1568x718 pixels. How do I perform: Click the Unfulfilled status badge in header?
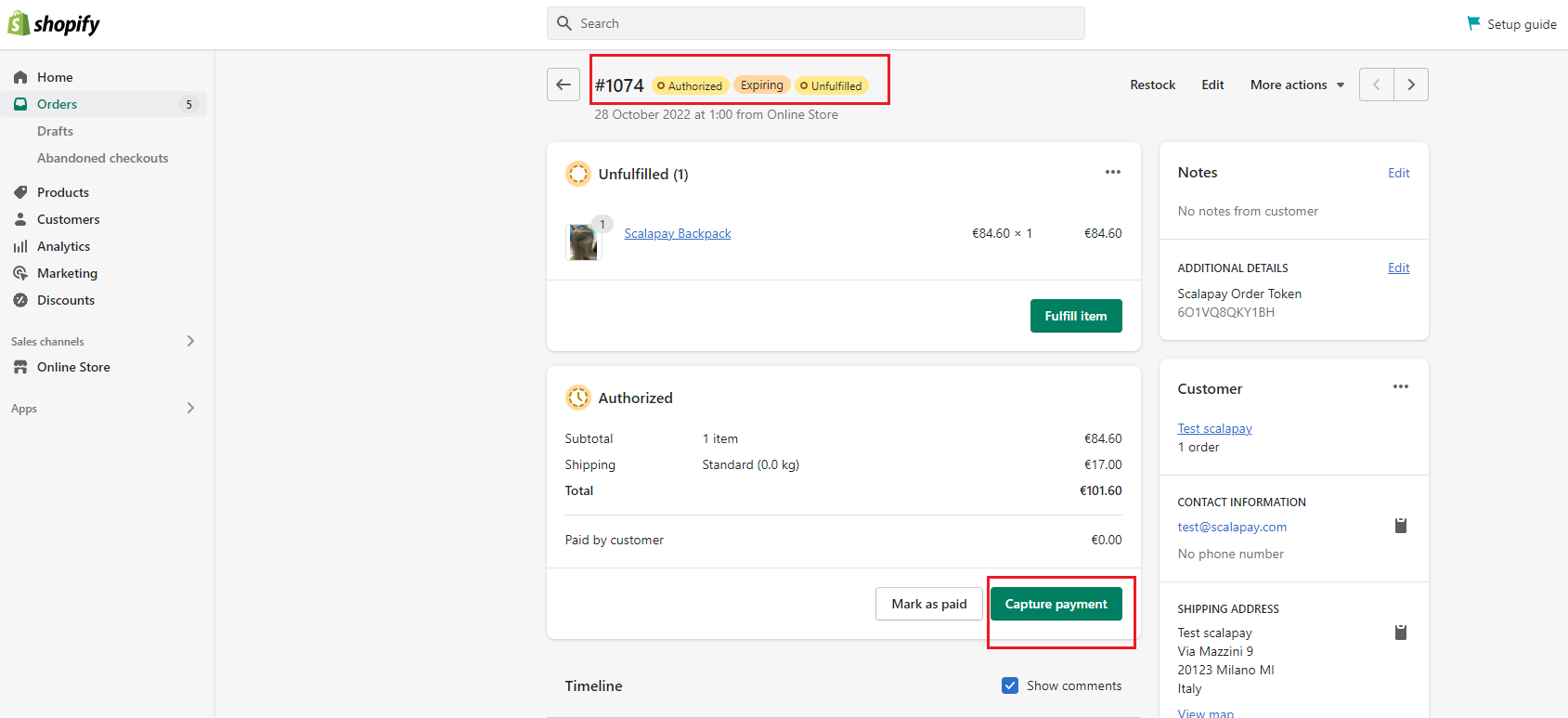pyautogui.click(x=832, y=85)
